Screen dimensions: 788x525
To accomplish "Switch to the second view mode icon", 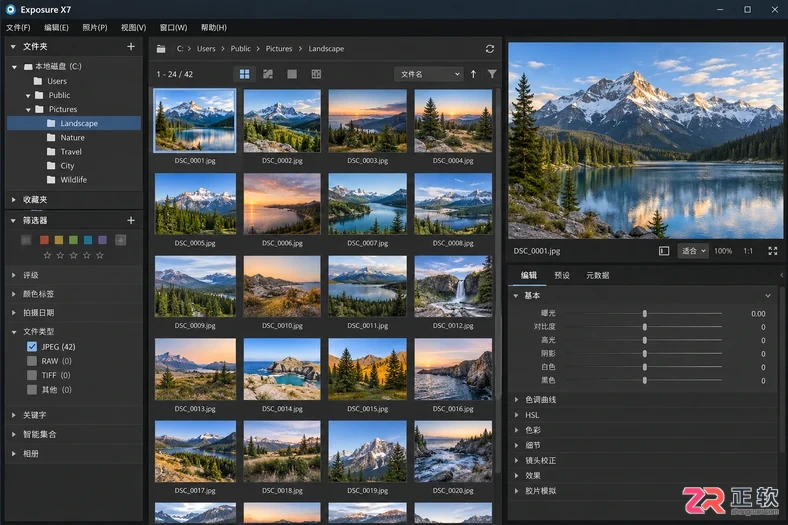I will click(x=268, y=74).
